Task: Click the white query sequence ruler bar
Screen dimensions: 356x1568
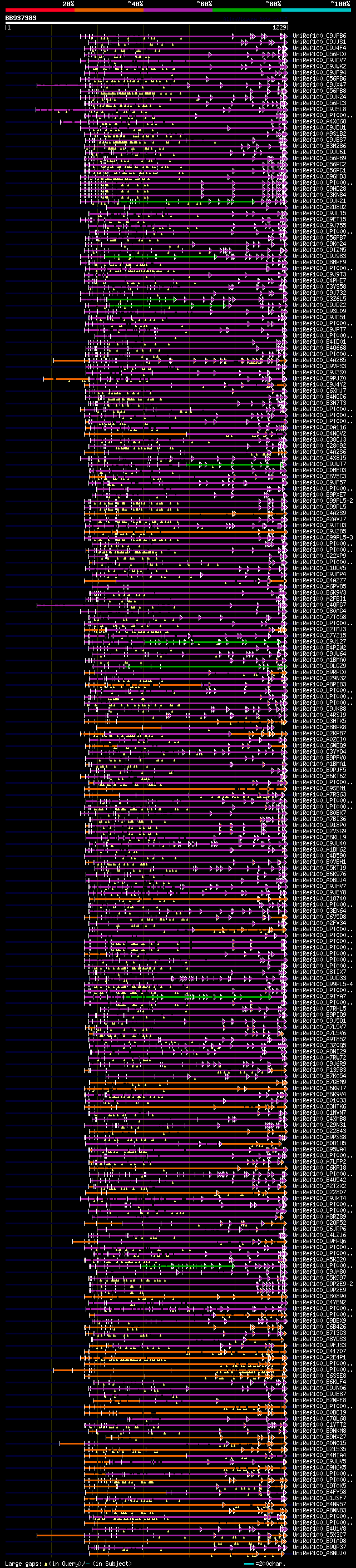Action: [147, 22]
